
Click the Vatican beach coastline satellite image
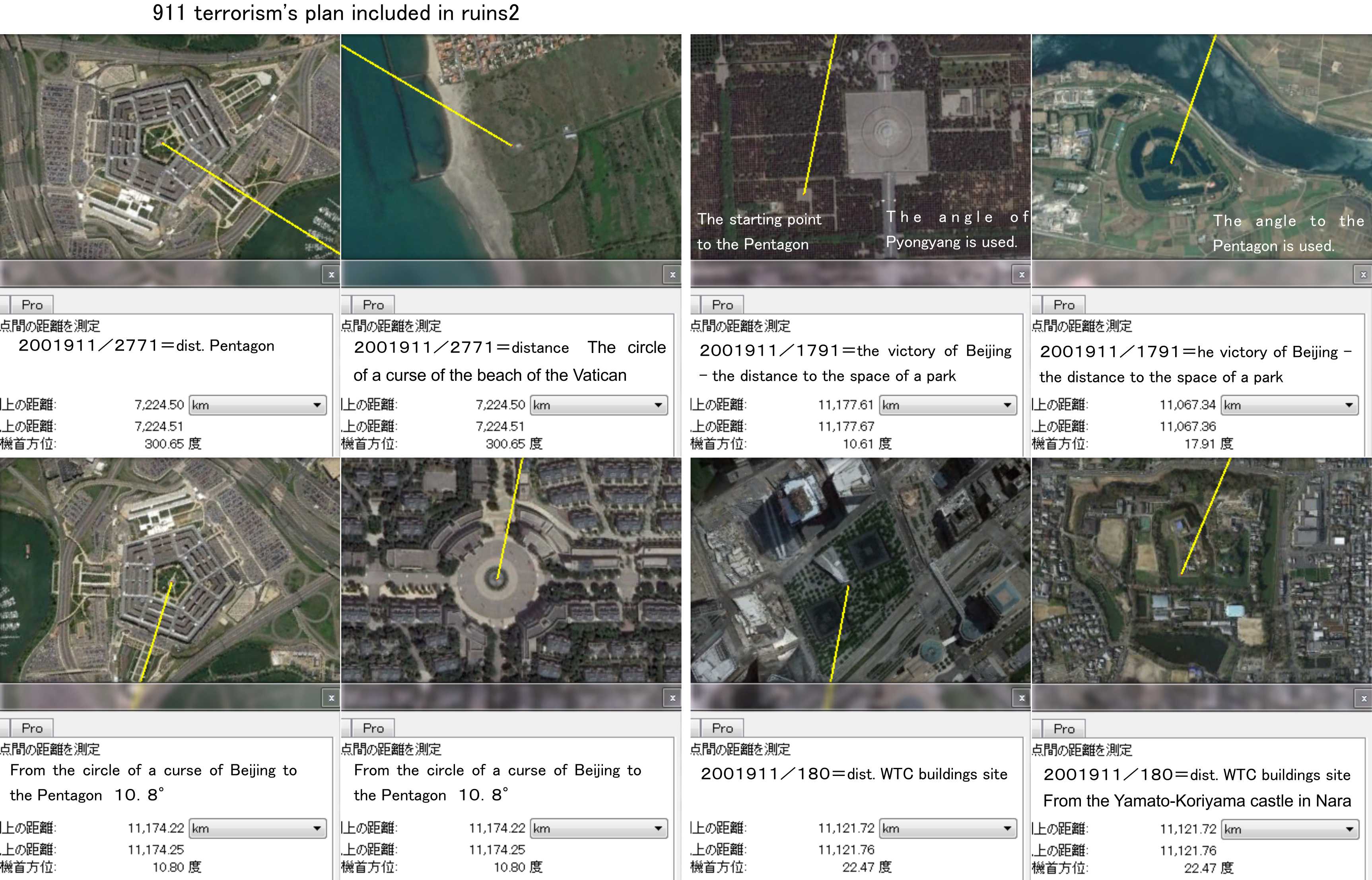point(511,147)
